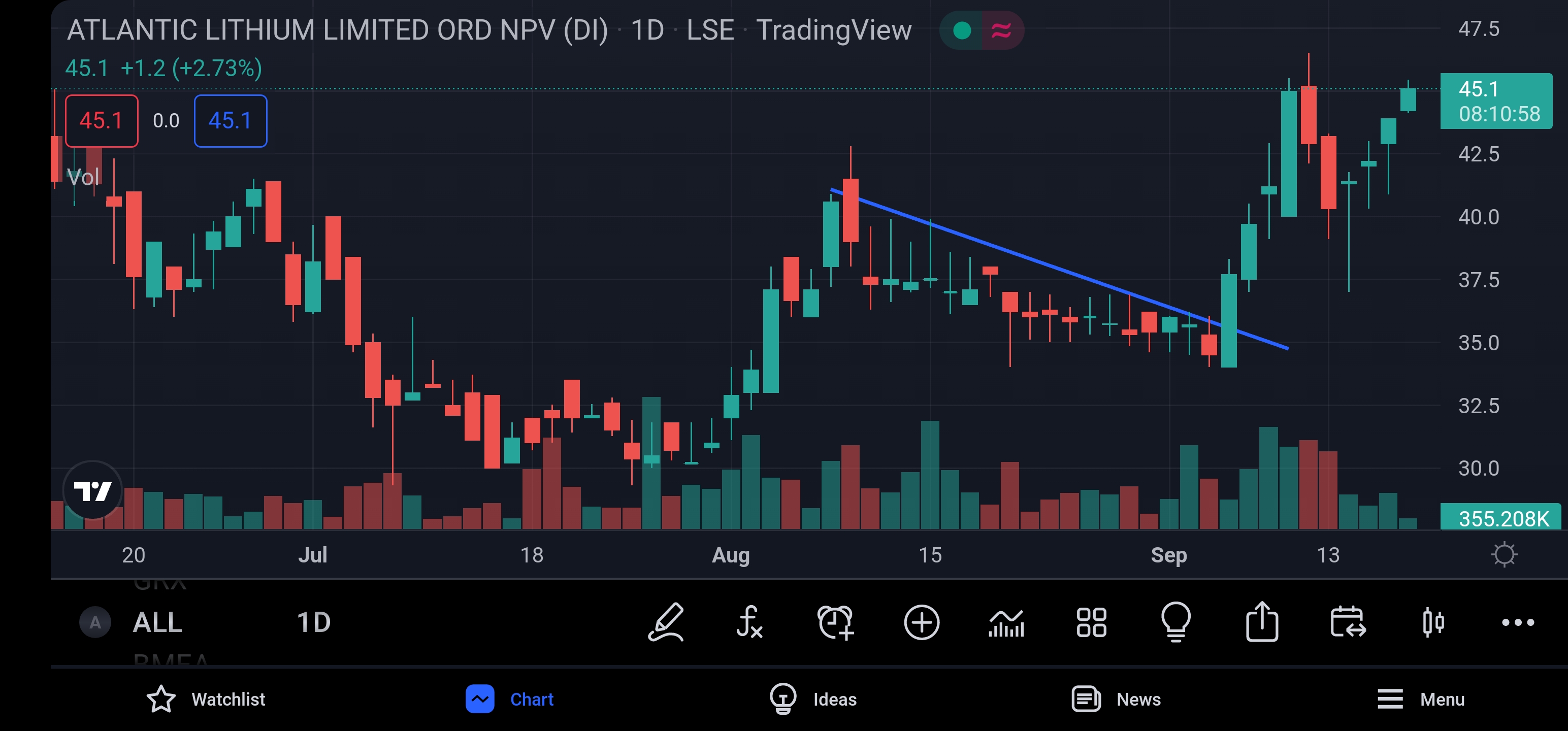The height and width of the screenshot is (731, 1568).
Task: Open the Menu tab
Action: pyautogui.click(x=1421, y=699)
